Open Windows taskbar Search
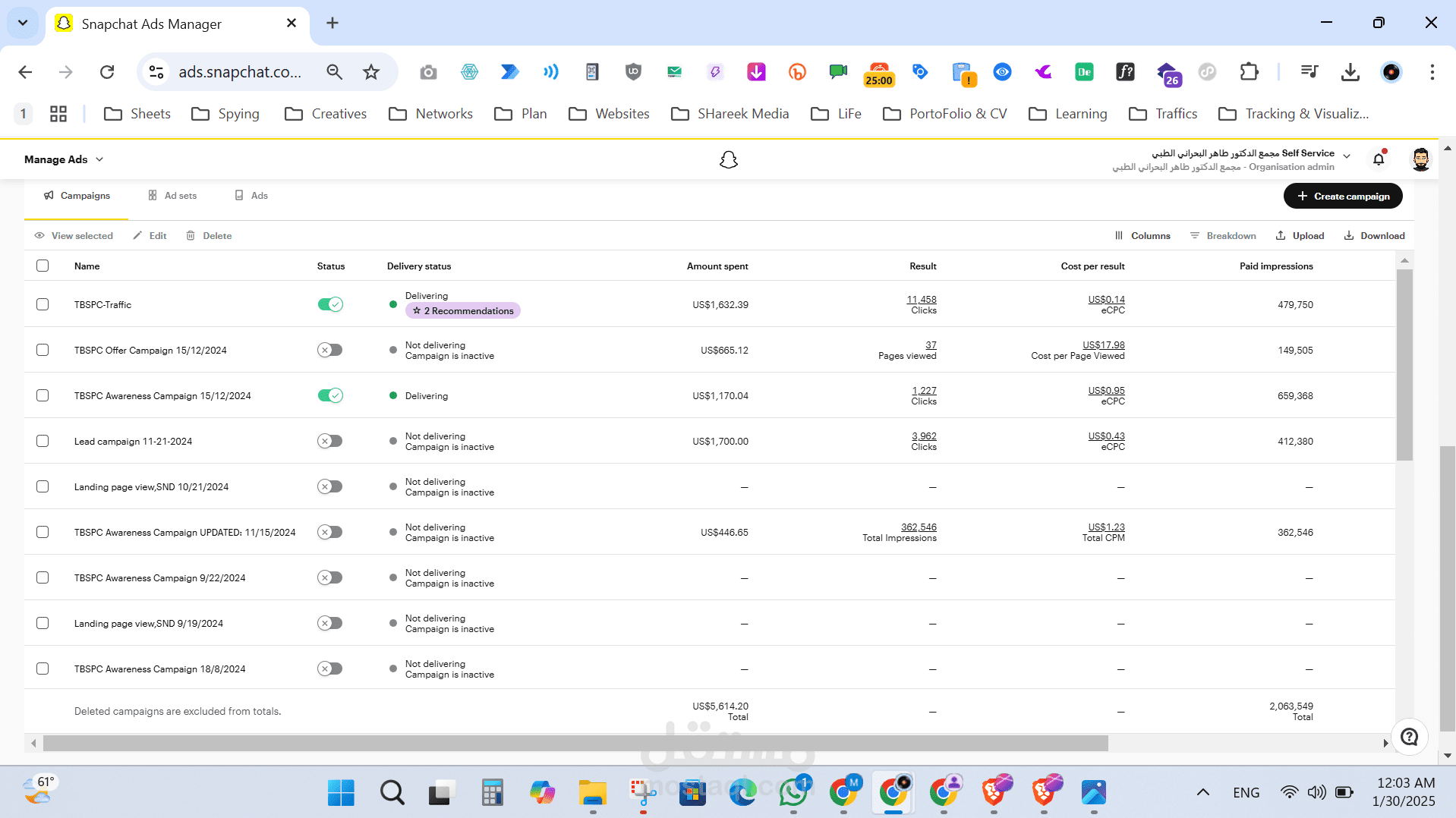 tap(392, 793)
